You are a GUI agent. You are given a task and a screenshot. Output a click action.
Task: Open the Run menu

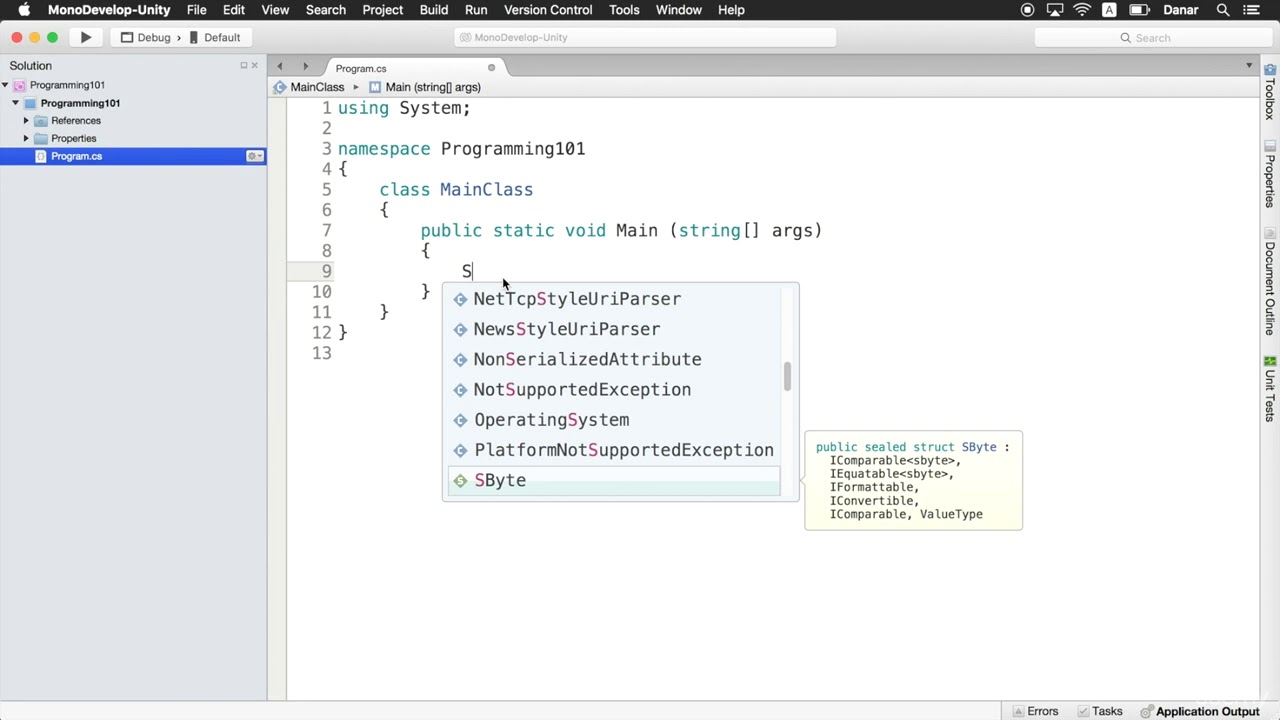[476, 10]
